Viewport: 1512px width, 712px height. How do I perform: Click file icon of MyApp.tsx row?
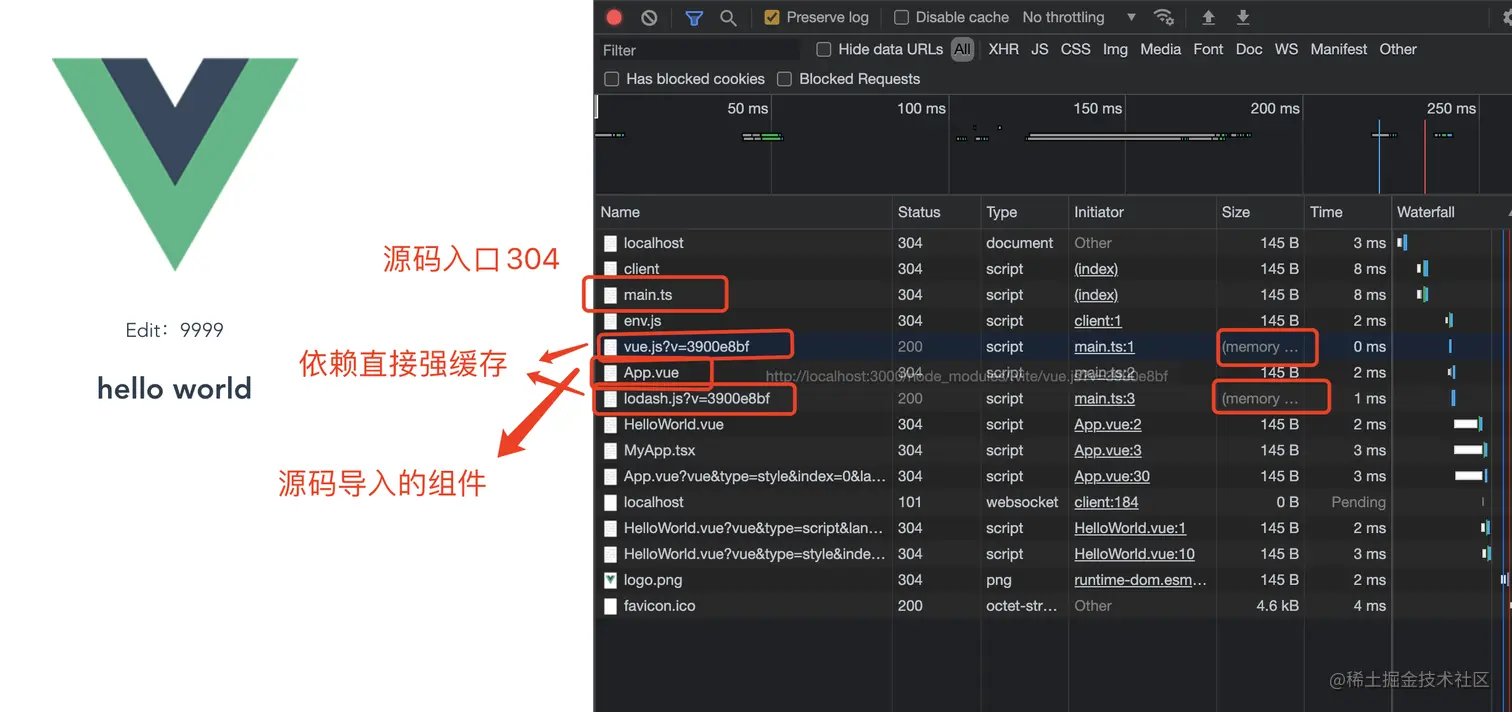610,450
